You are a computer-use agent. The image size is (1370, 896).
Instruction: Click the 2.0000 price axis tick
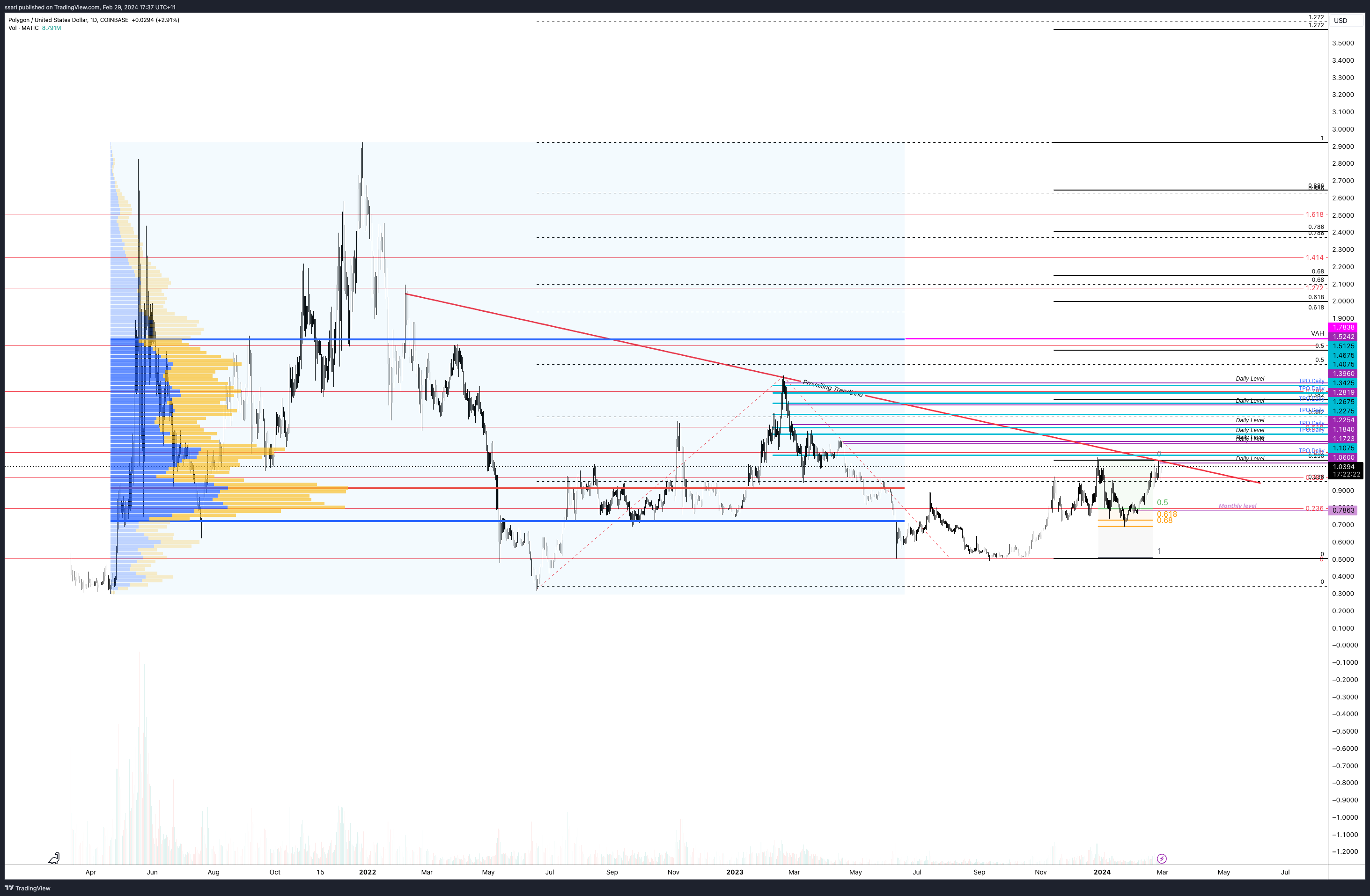tap(1342, 301)
